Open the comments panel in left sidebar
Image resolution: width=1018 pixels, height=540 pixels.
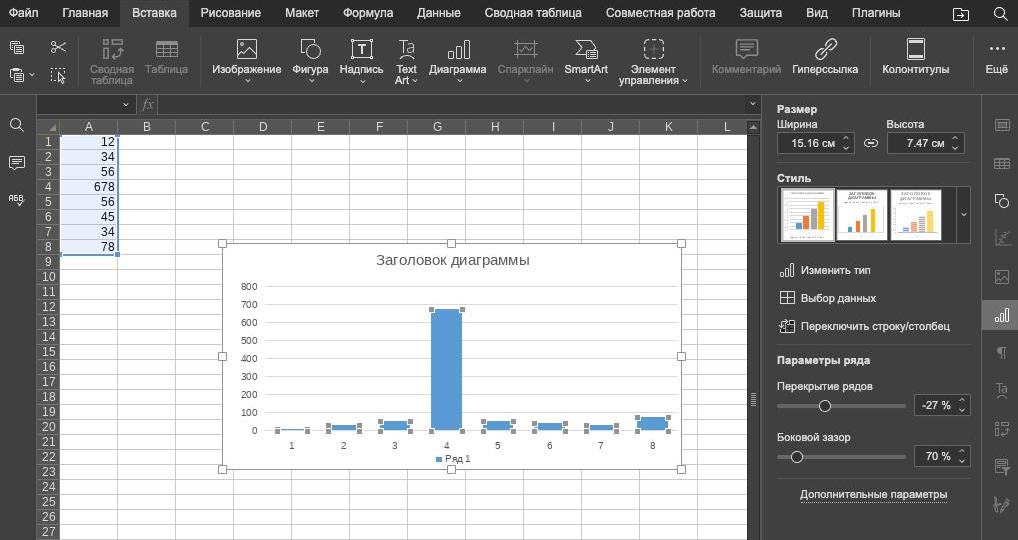(17, 162)
